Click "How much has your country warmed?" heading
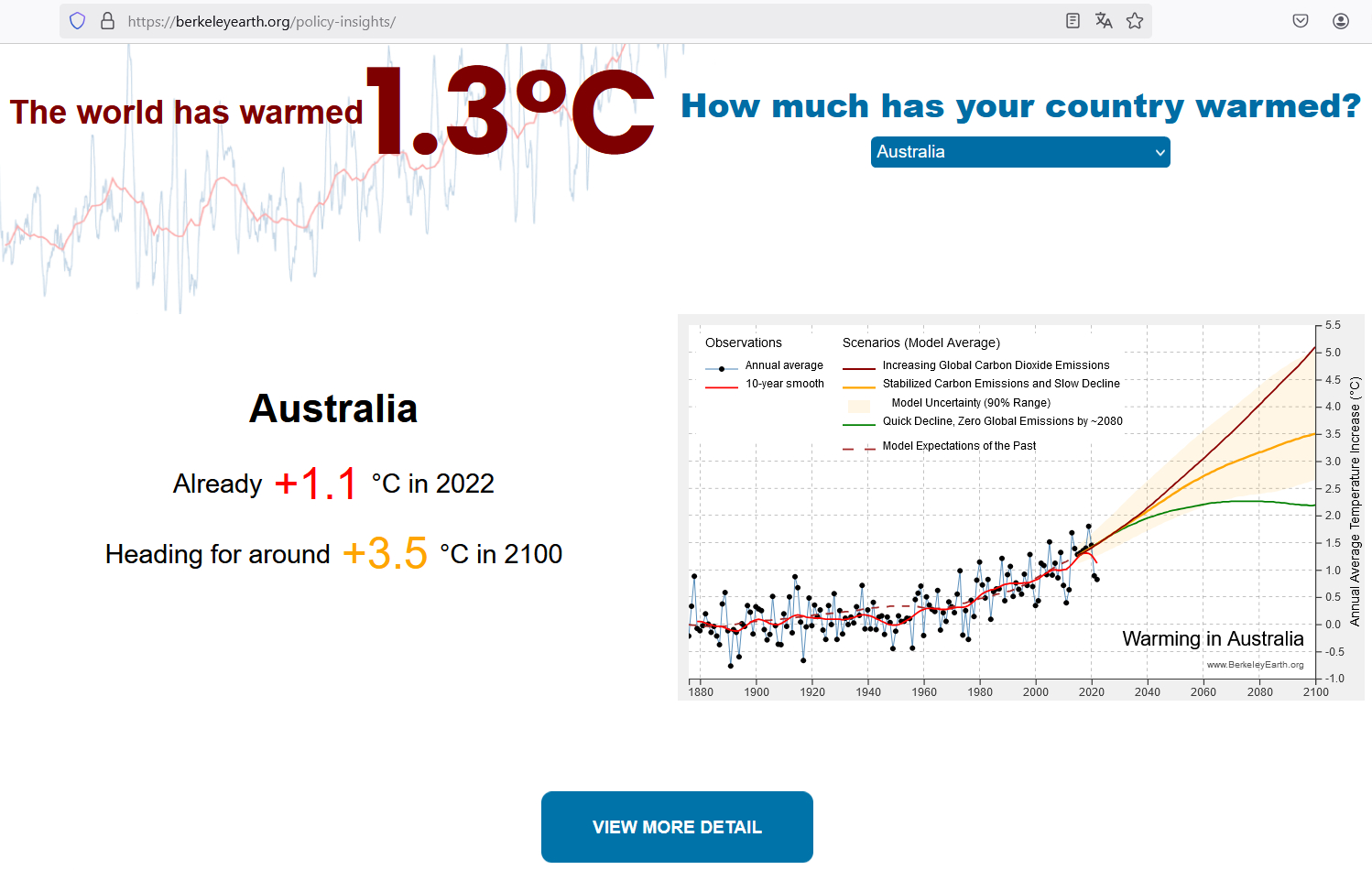This screenshot has height=870, width=1372. tap(1020, 106)
